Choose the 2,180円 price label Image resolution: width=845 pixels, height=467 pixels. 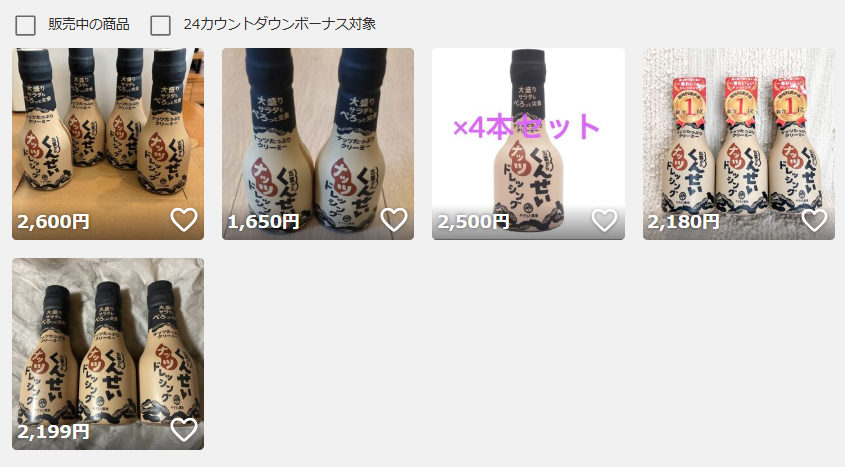[x=683, y=221]
